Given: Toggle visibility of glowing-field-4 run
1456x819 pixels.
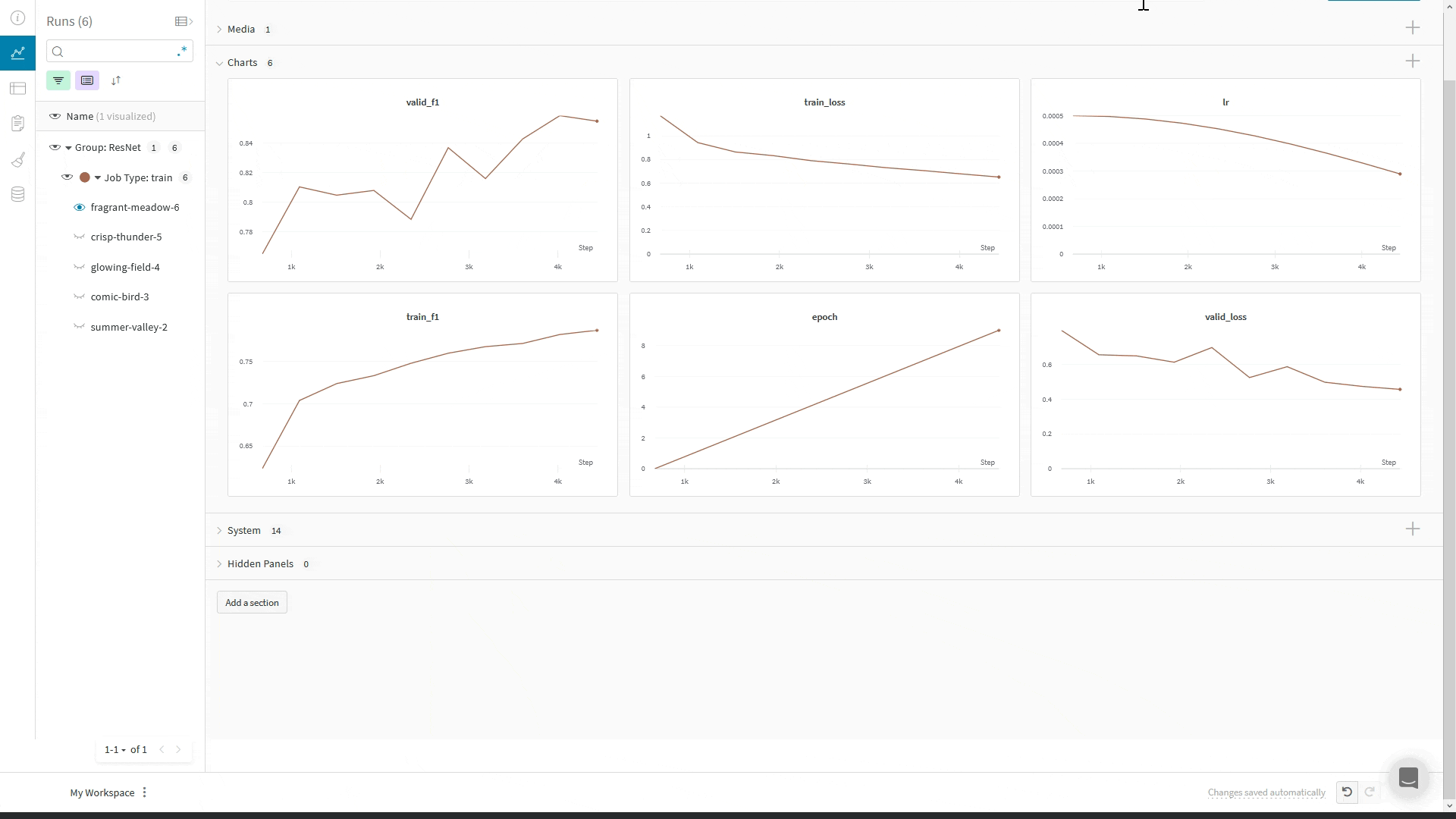Looking at the screenshot, I should 80,267.
